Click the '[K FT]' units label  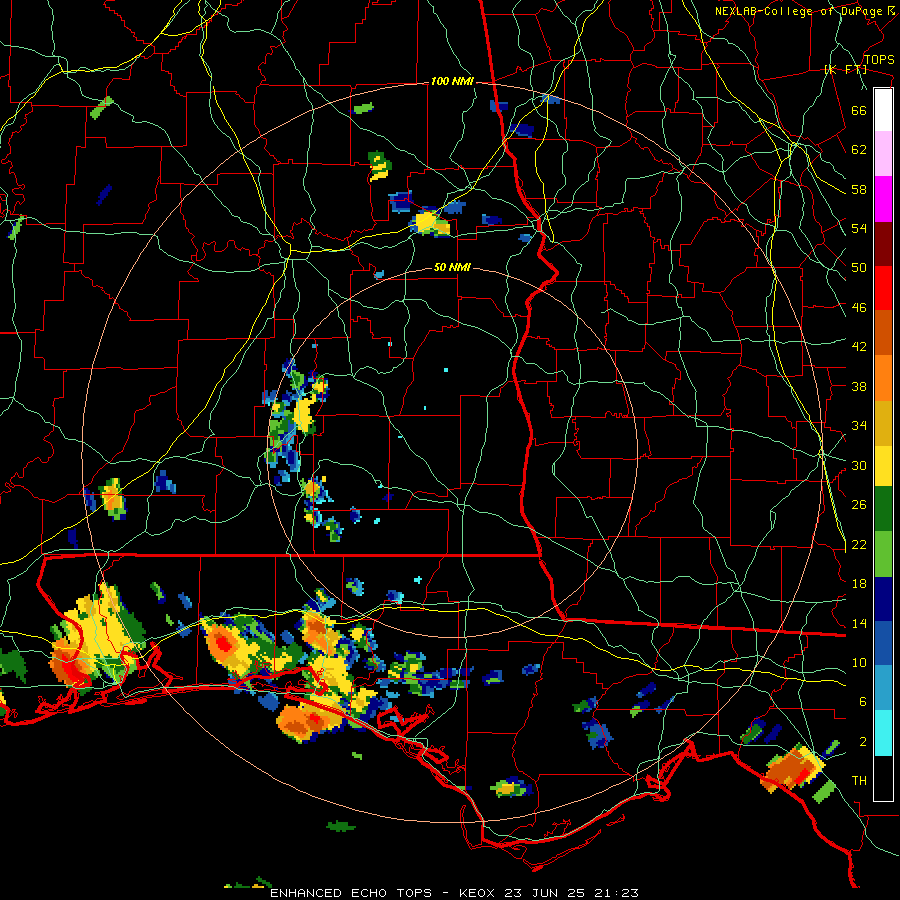tap(845, 70)
